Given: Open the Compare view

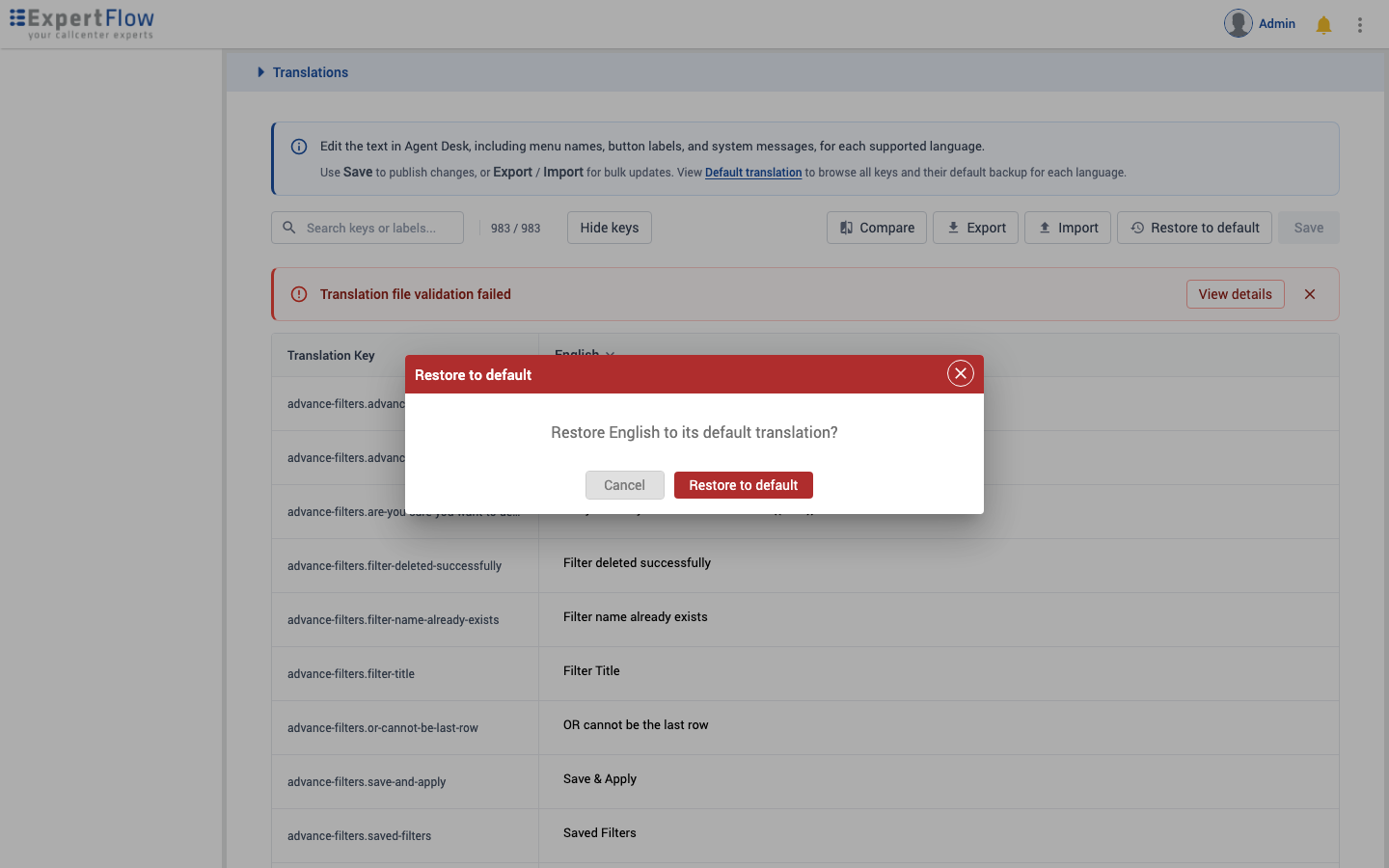Looking at the screenshot, I should coord(877,228).
